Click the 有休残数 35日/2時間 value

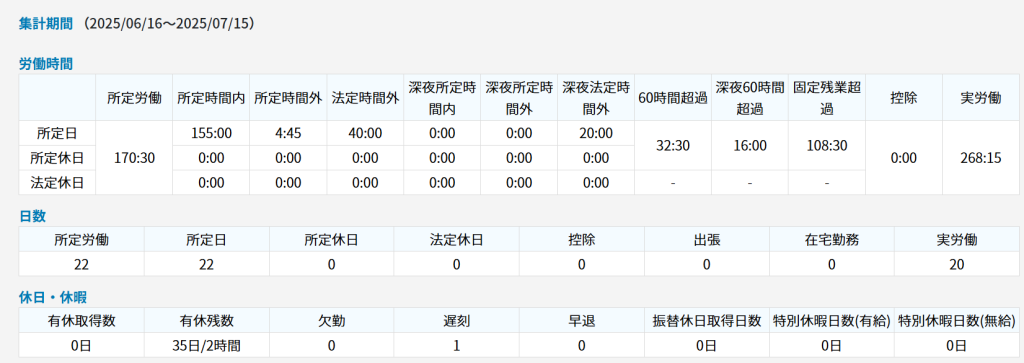click(207, 345)
